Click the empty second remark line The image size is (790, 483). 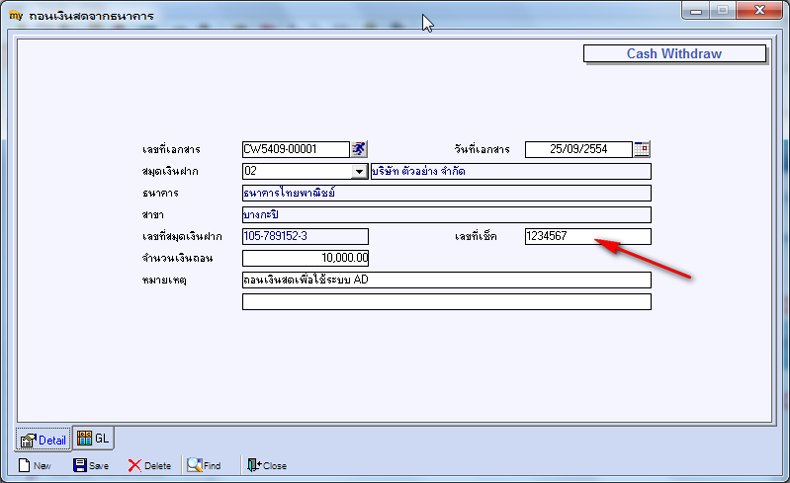point(446,302)
